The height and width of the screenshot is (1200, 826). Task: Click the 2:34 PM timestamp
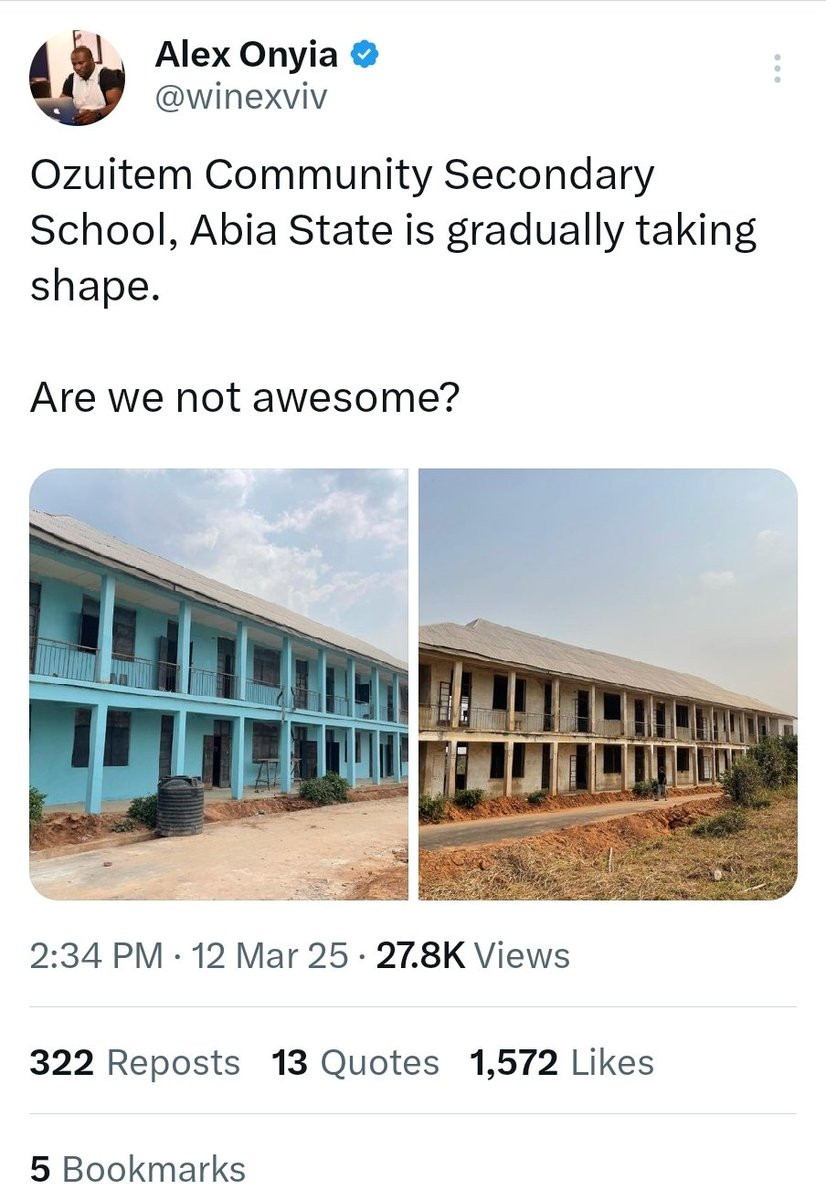point(96,955)
